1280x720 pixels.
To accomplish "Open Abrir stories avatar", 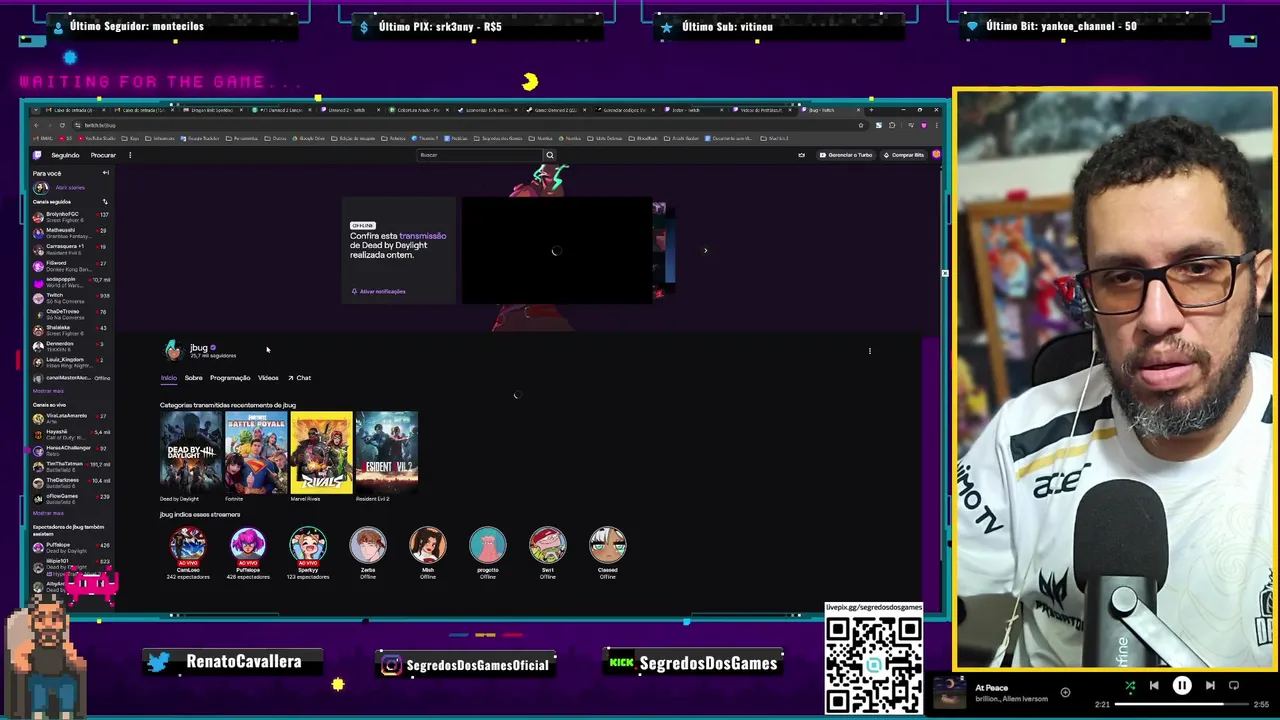I will (40, 187).
